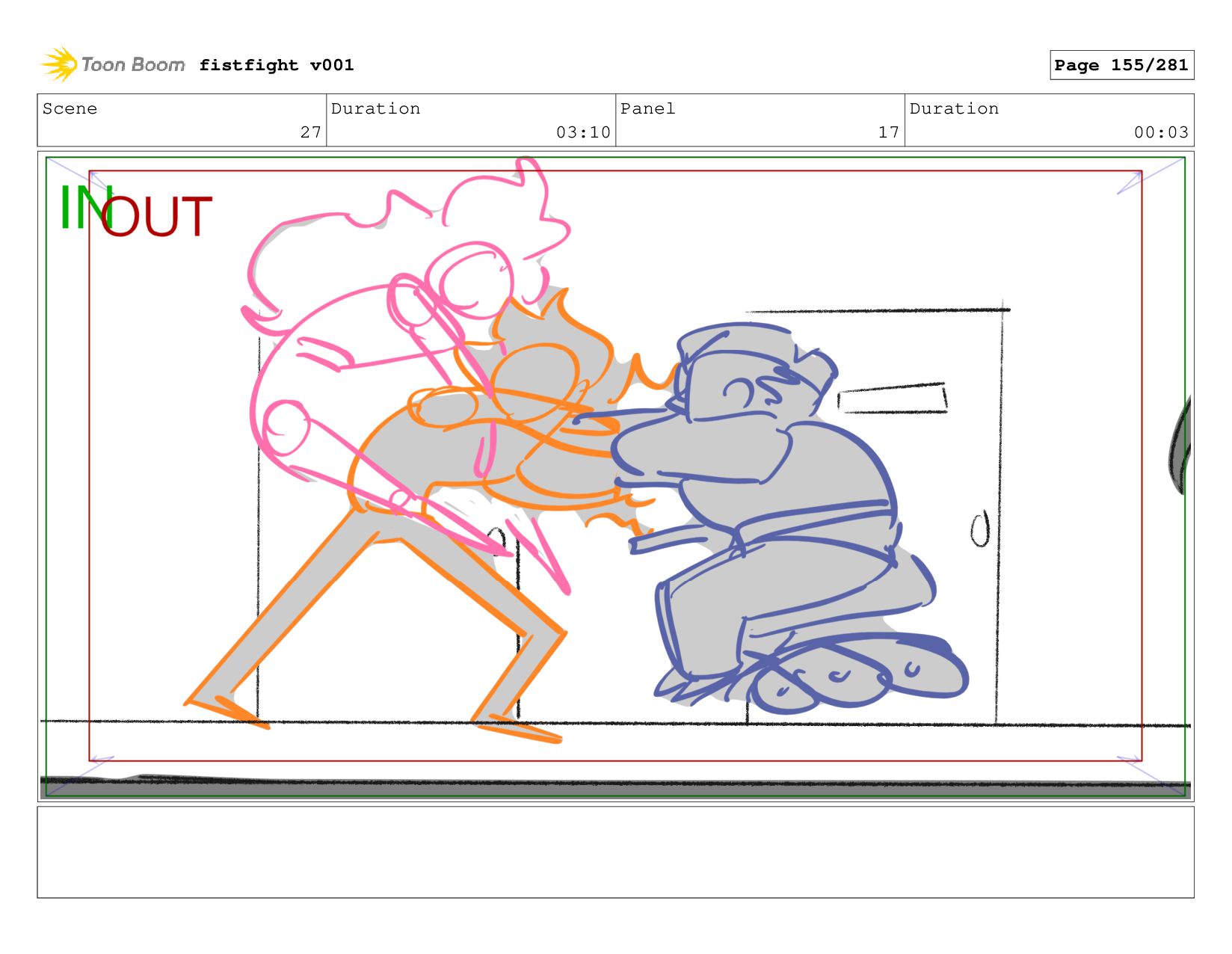Screen dimensions: 1232x954
Task: Click scene number value '27'
Action: point(311,132)
